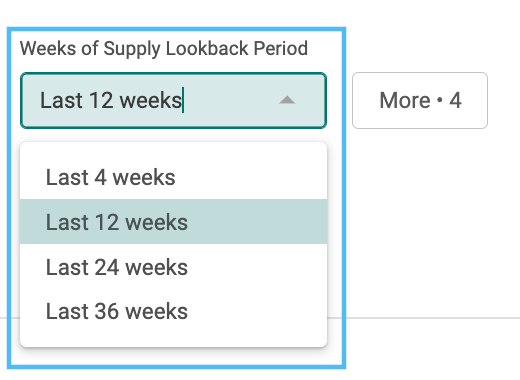The width and height of the screenshot is (520, 380).
Task: Click the highlighted Last 12 weeks entry
Action: [173, 222]
